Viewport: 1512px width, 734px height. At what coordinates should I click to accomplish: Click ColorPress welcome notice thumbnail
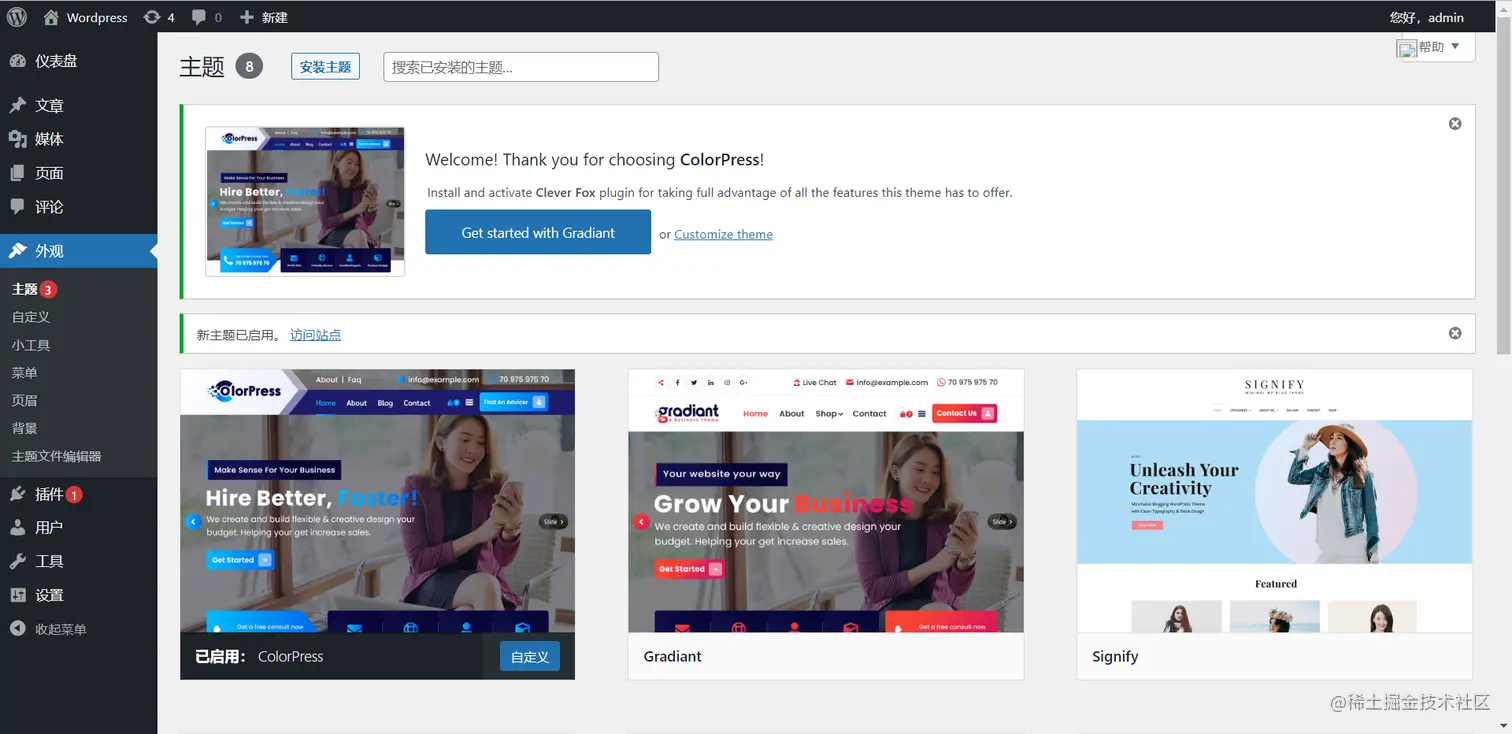click(305, 201)
